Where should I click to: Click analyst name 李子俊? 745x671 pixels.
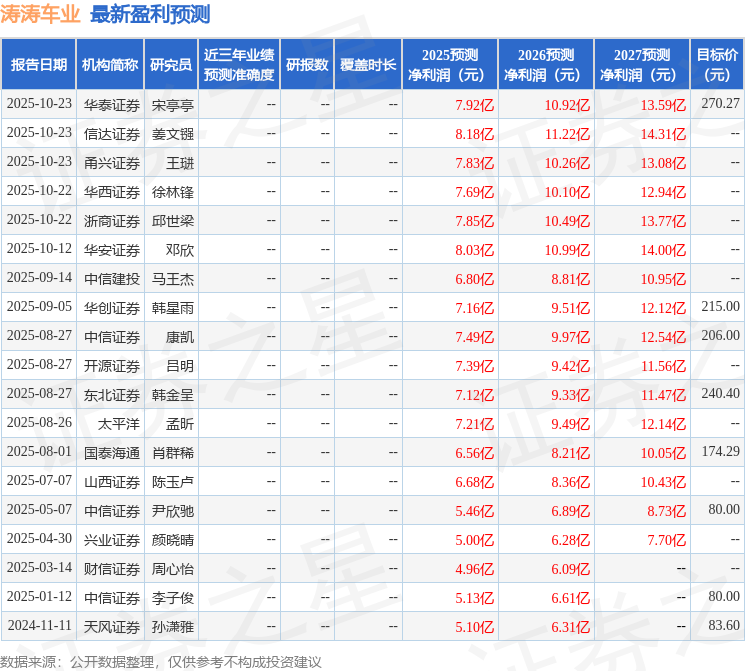point(172,598)
